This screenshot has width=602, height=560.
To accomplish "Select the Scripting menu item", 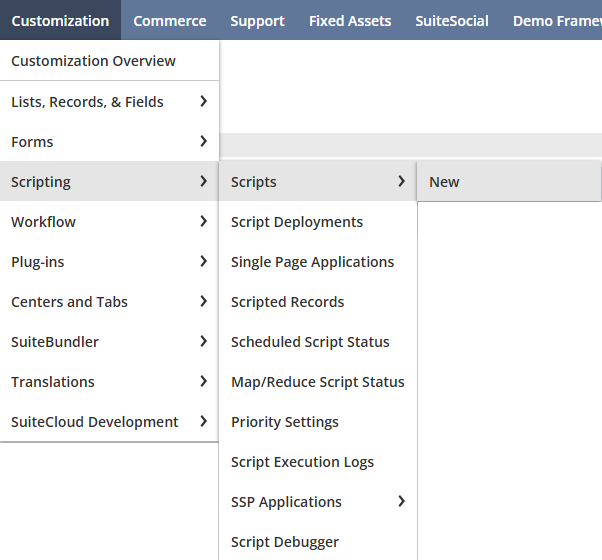I will (109, 182).
